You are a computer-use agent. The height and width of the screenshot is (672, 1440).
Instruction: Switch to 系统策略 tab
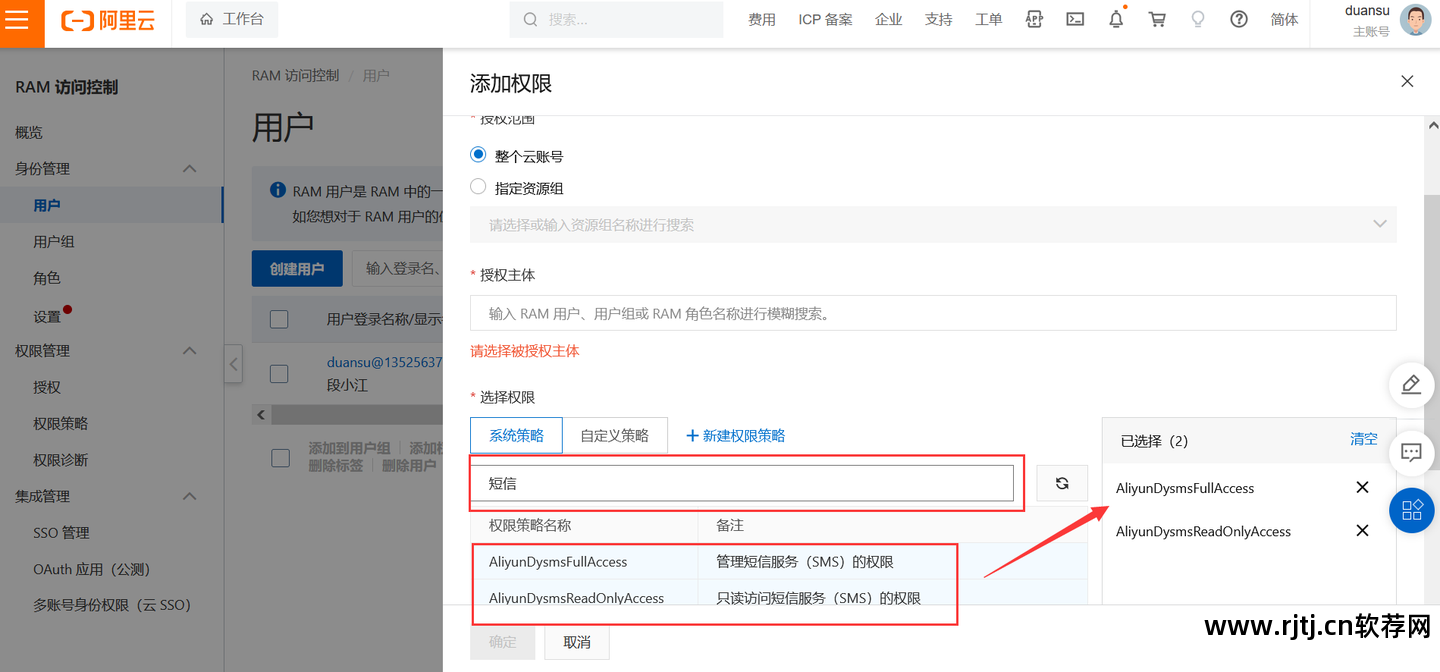[x=516, y=435]
